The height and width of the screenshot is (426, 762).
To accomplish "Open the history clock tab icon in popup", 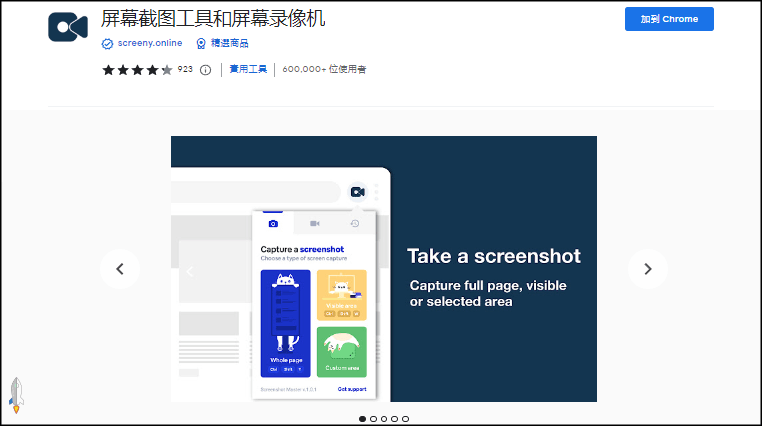I will (x=354, y=223).
